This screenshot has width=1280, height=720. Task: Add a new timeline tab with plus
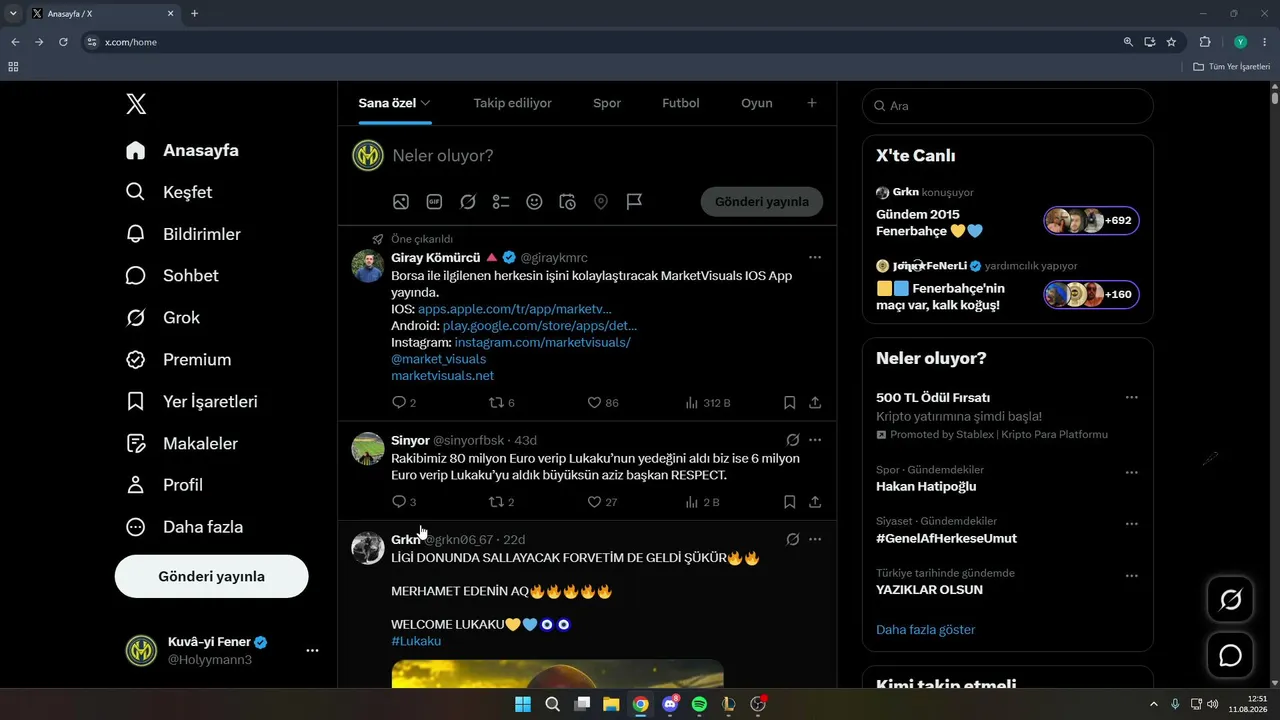pyautogui.click(x=812, y=103)
